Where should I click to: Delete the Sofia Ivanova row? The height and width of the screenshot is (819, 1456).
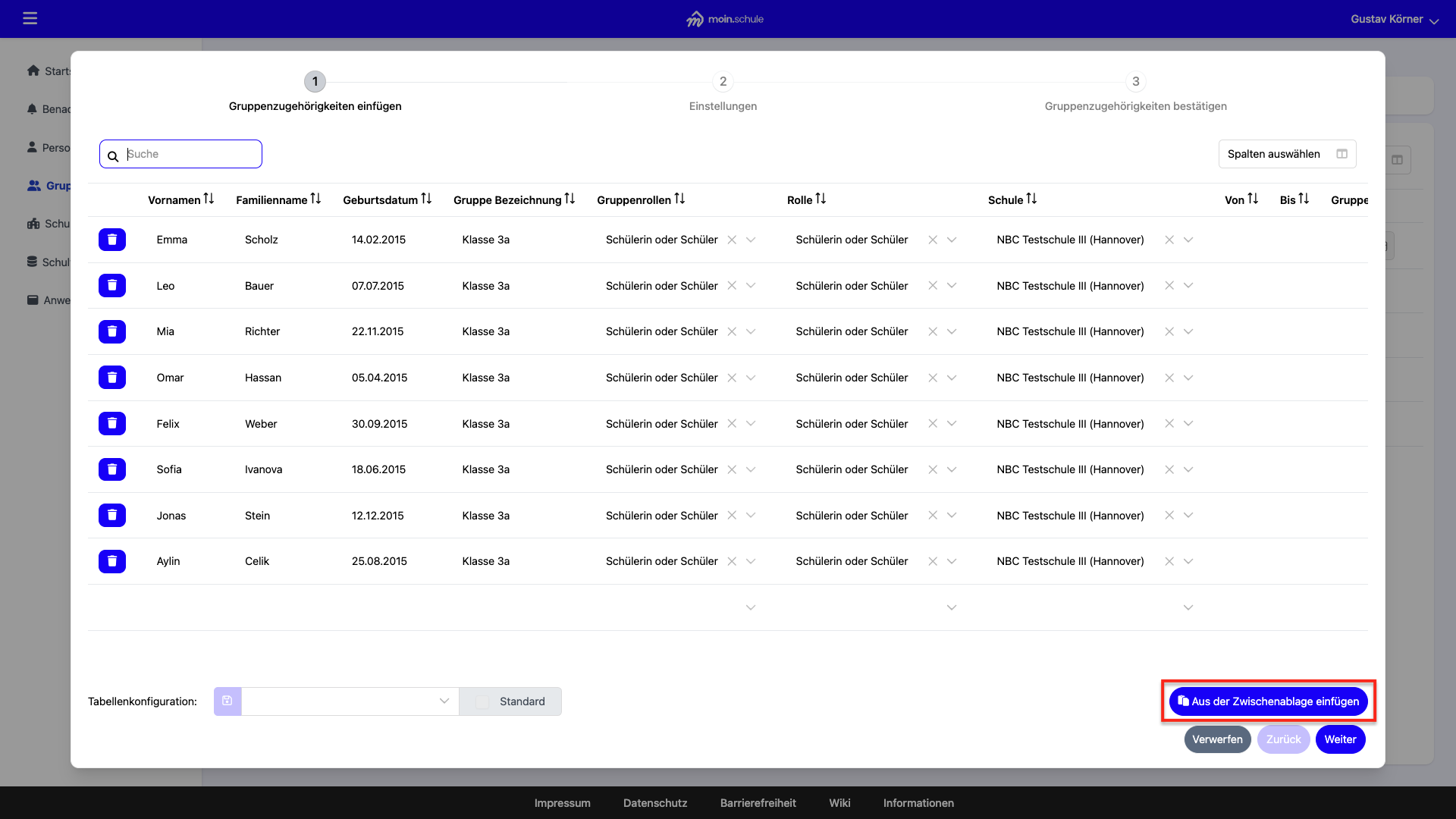pos(112,469)
